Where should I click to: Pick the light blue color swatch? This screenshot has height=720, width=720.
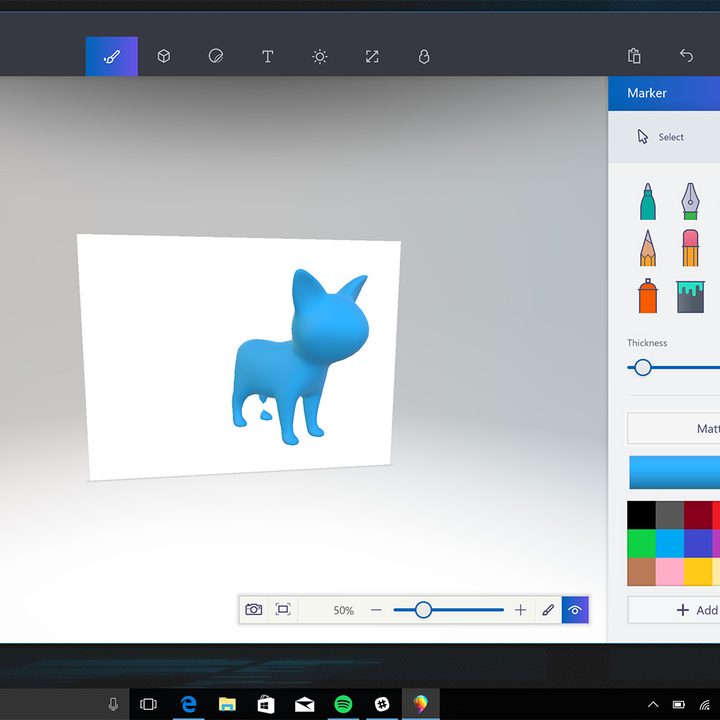point(670,543)
